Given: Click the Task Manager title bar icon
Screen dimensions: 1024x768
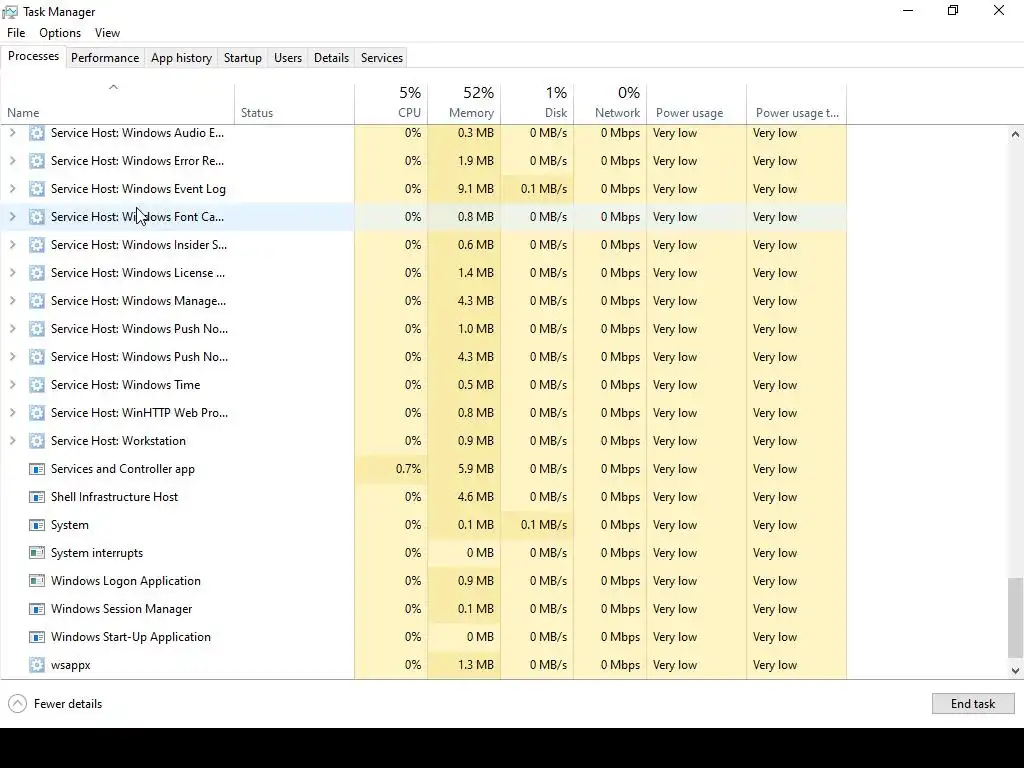Looking at the screenshot, I should pyautogui.click(x=10, y=12).
